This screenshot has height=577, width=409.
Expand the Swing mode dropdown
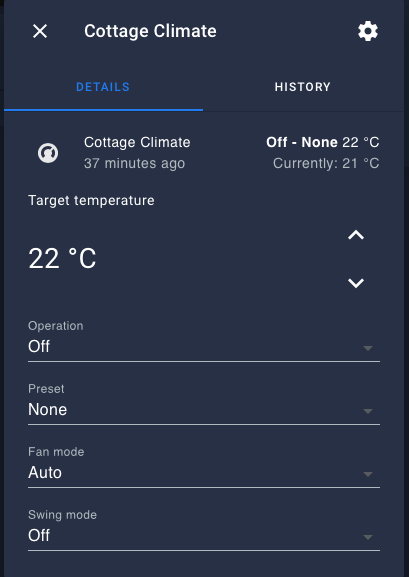point(204,530)
